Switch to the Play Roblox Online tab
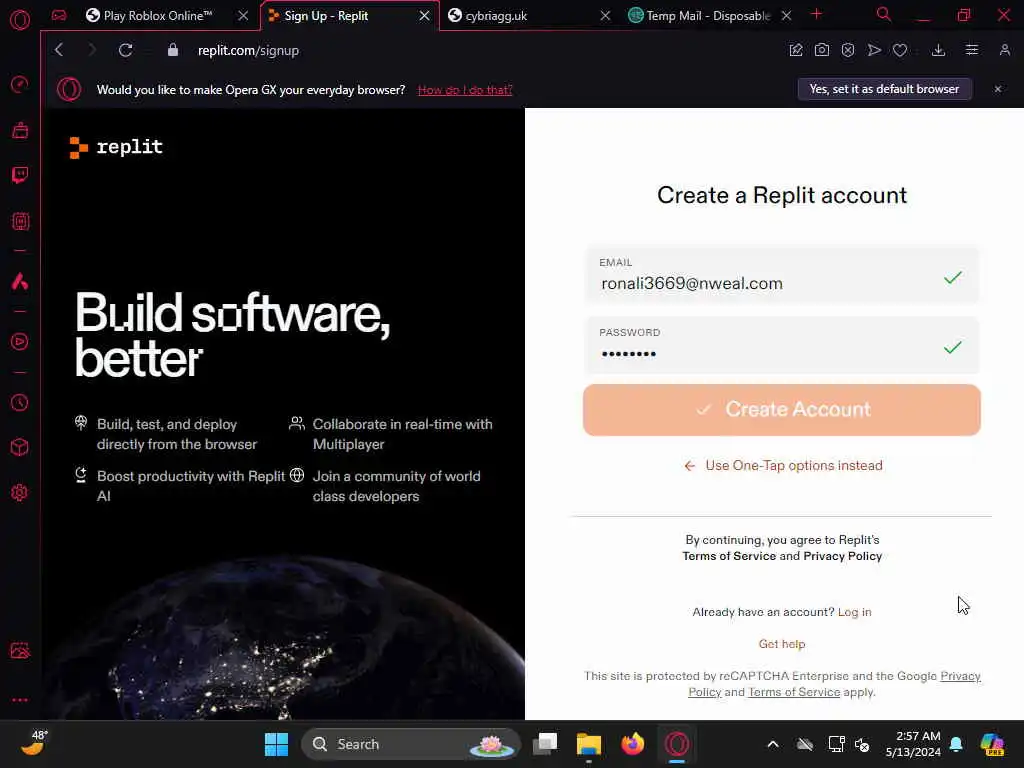The image size is (1024, 768). tap(157, 16)
